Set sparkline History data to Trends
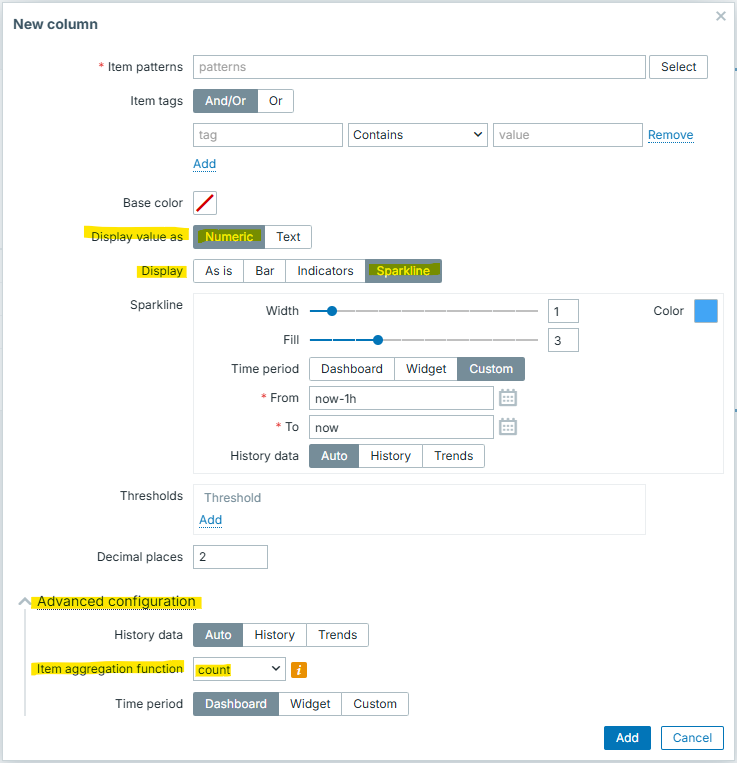This screenshot has height=763, width=737. click(x=453, y=456)
